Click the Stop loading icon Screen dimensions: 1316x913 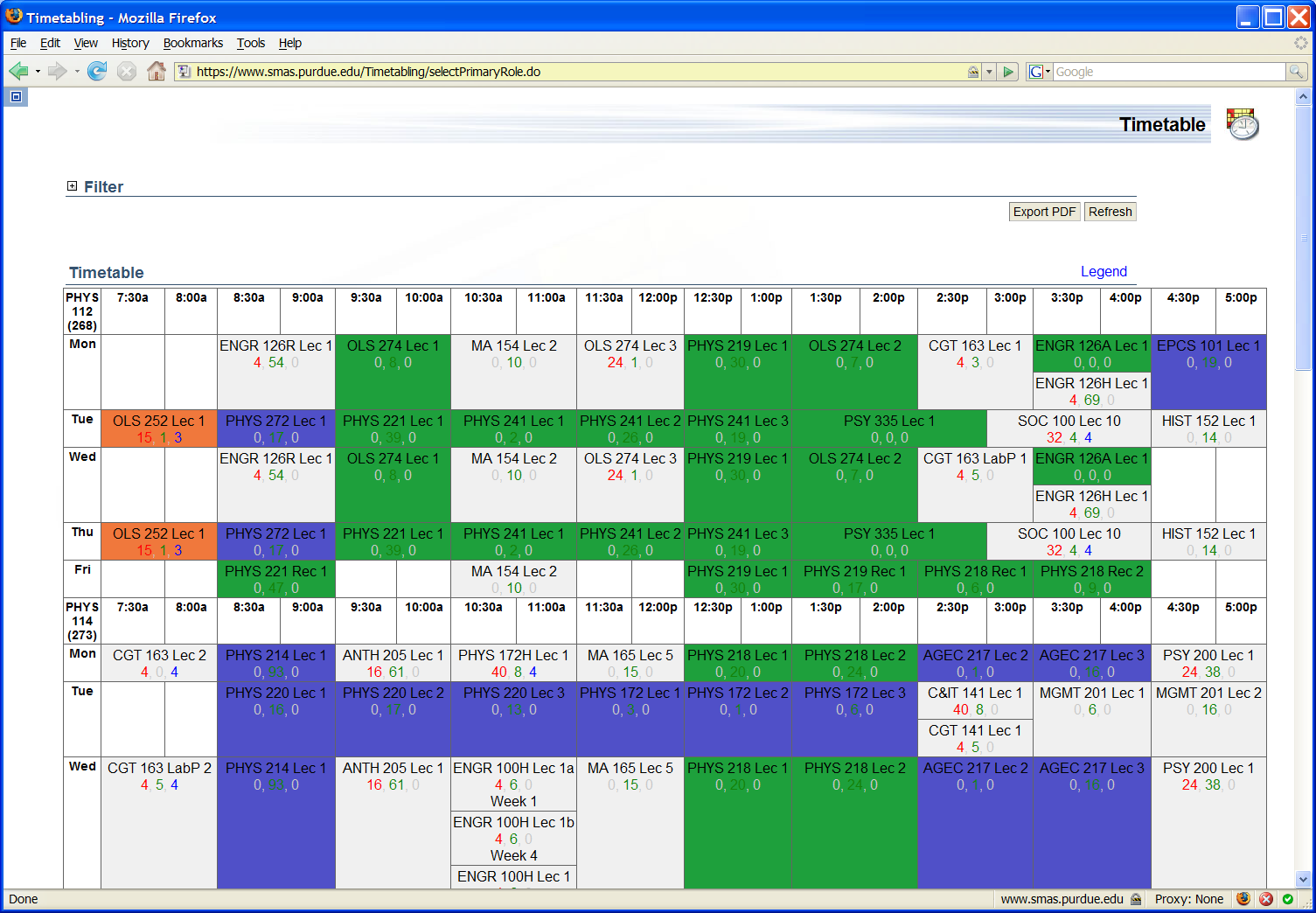pyautogui.click(x=127, y=72)
